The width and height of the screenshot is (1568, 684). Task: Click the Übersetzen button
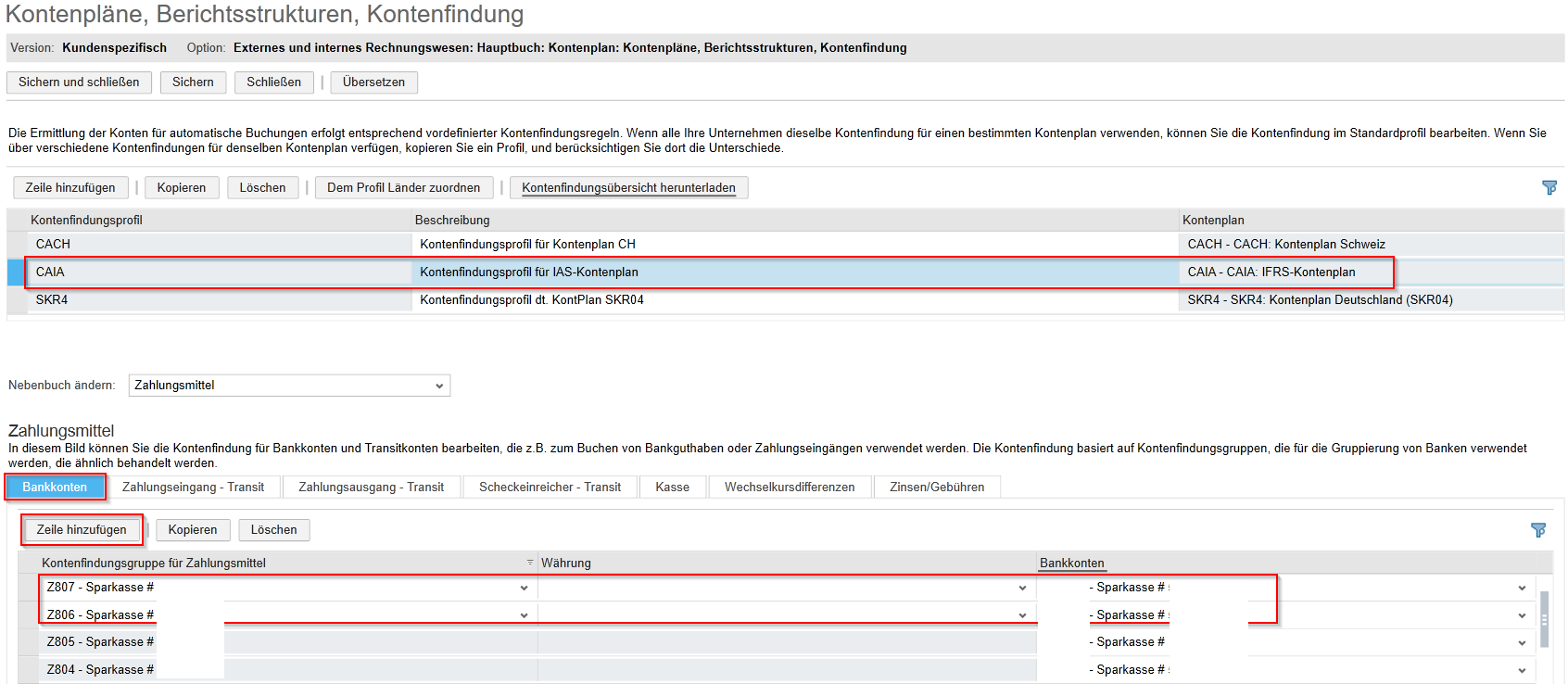pyautogui.click(x=373, y=82)
